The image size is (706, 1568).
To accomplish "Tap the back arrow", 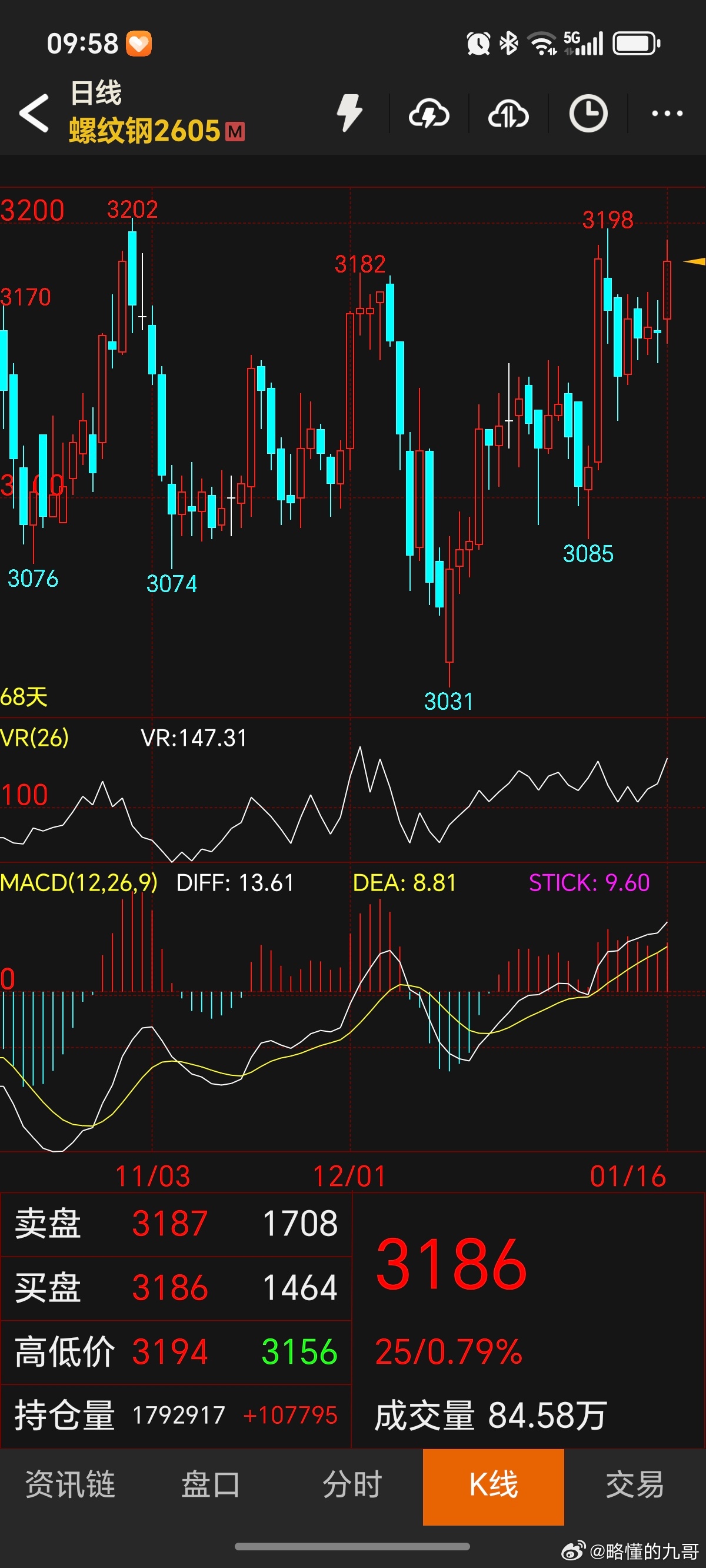I will pyautogui.click(x=34, y=112).
